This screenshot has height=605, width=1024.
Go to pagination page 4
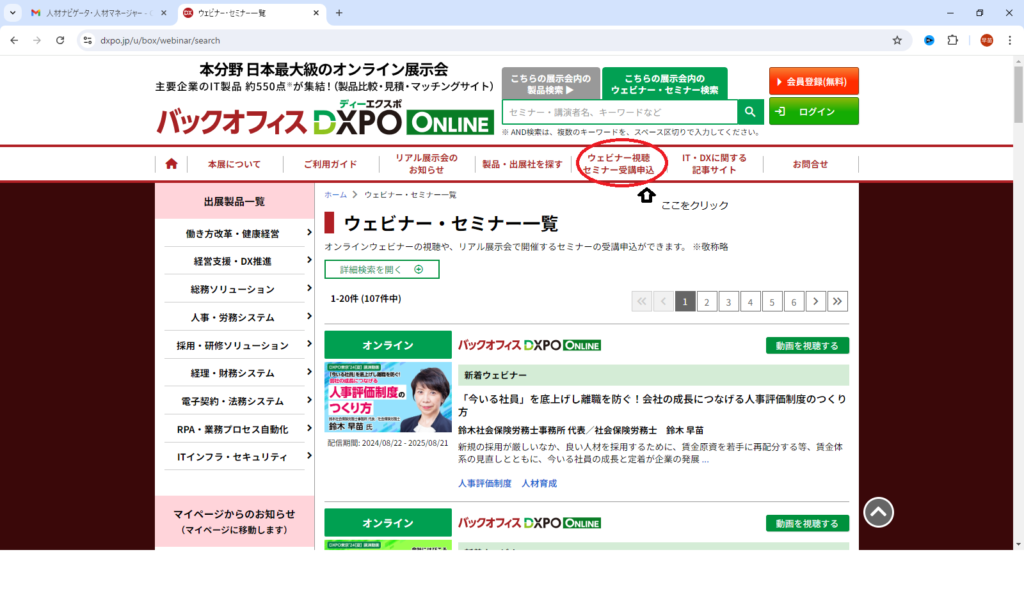(750, 301)
